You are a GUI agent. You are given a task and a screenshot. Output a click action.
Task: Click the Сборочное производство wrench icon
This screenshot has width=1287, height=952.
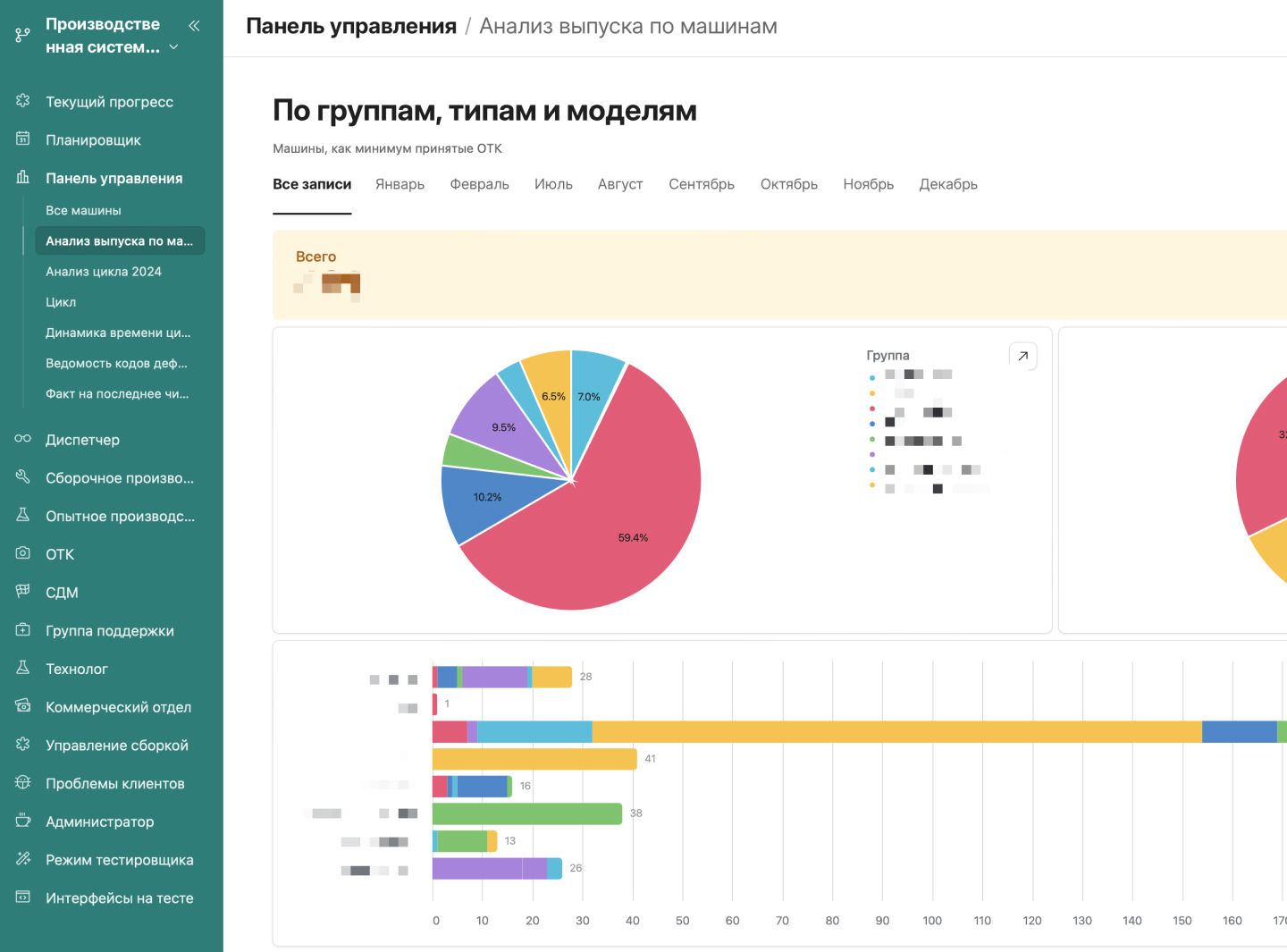point(23,477)
